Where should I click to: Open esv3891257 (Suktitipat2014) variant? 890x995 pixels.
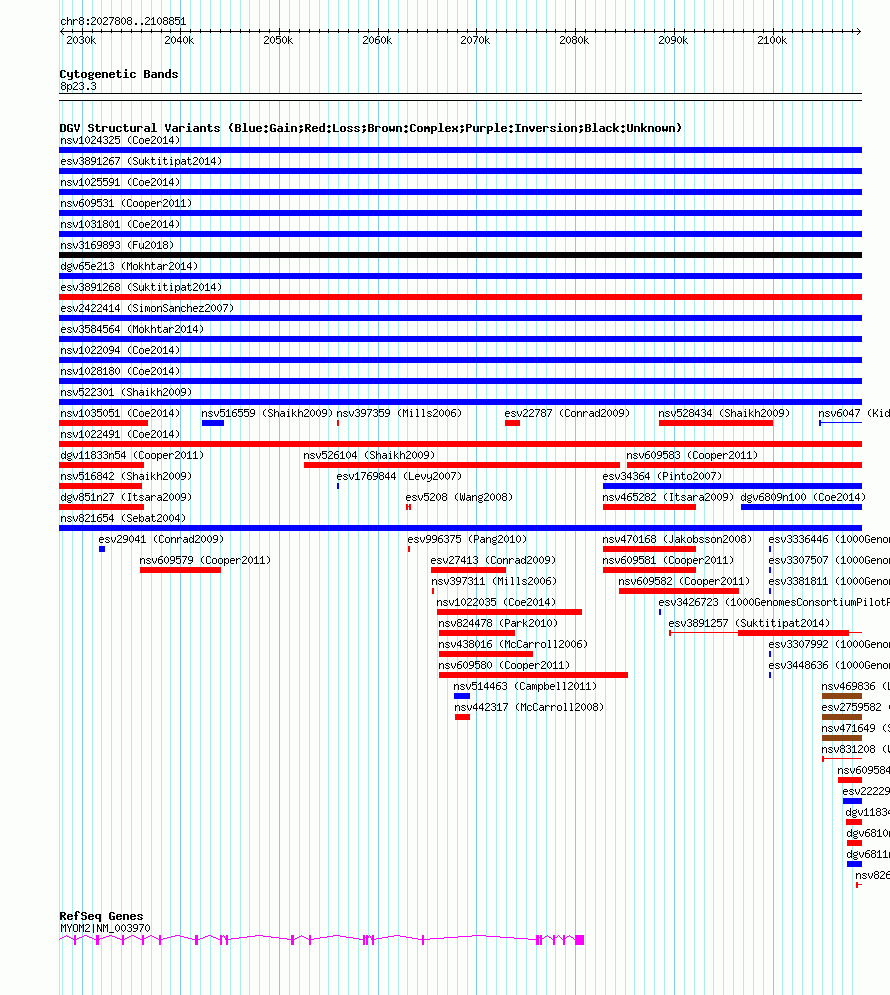pos(765,633)
